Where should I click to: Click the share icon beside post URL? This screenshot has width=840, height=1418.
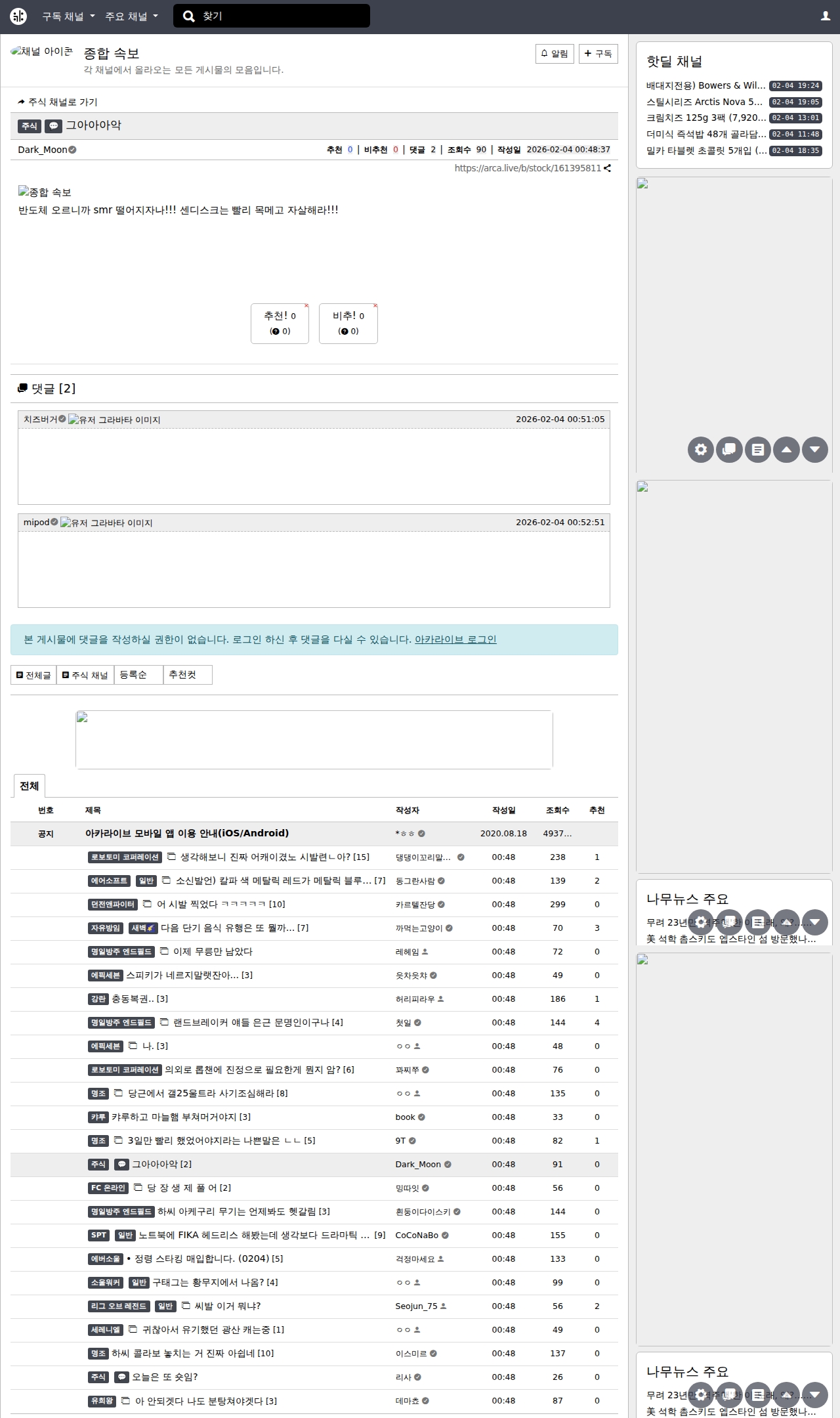(608, 168)
